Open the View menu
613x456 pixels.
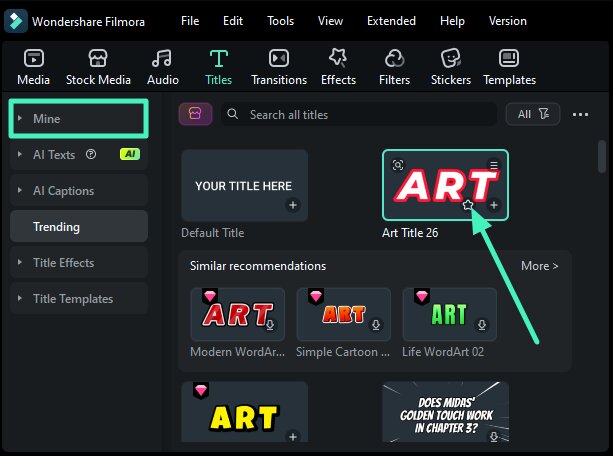click(x=330, y=21)
